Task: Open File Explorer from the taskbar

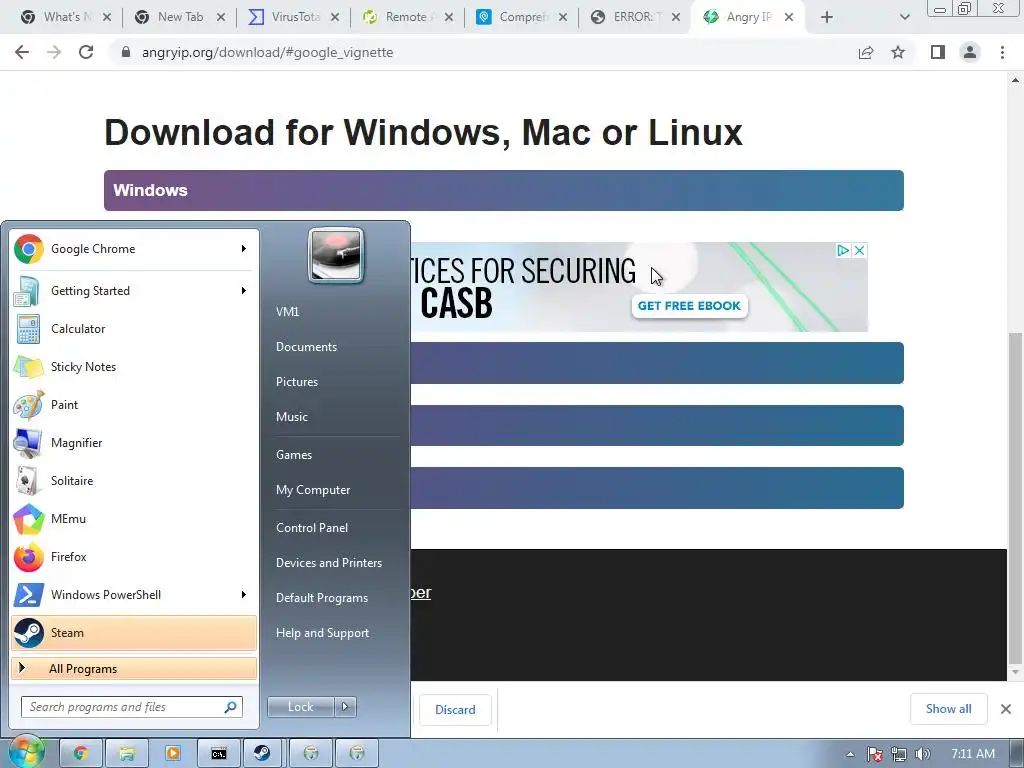Action: coord(127,754)
